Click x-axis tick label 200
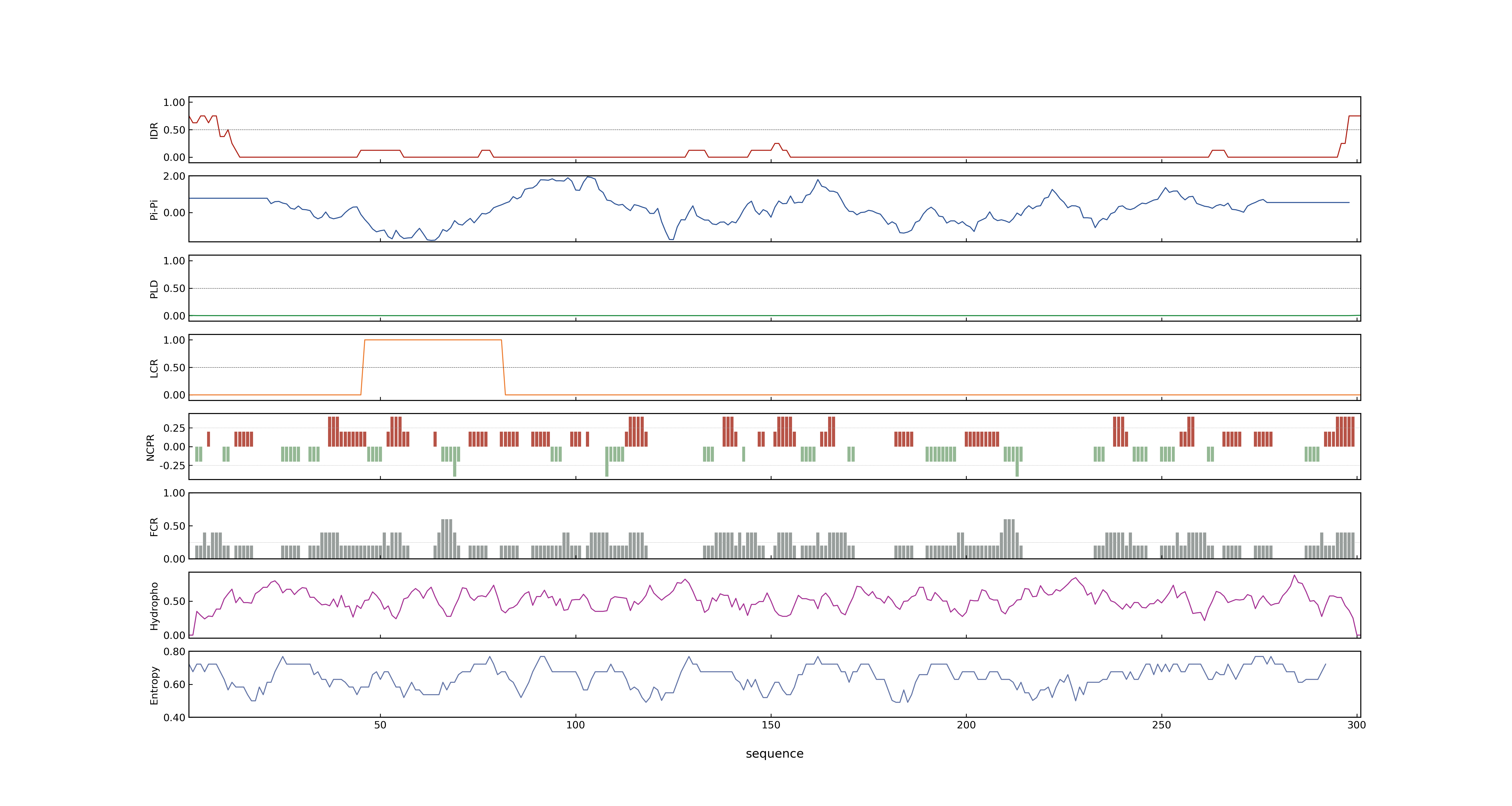The width and height of the screenshot is (1512, 806). (966, 725)
